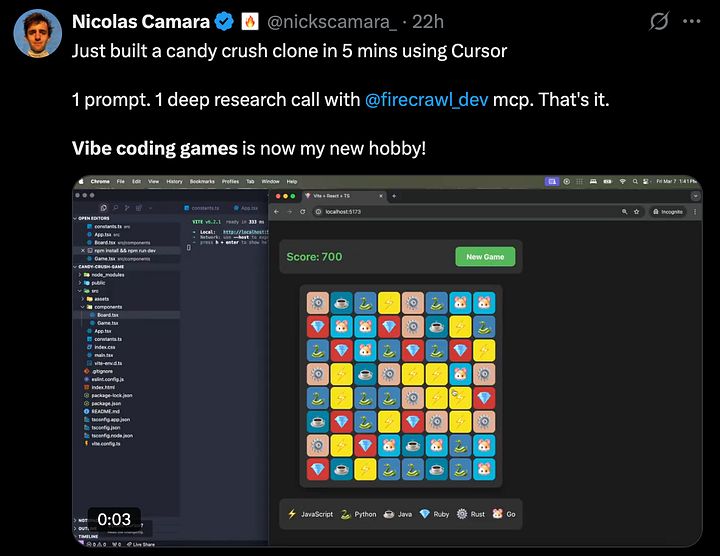Close the npm install && npm run dev editor
Screen dimensions: 720x556
tap(83, 251)
